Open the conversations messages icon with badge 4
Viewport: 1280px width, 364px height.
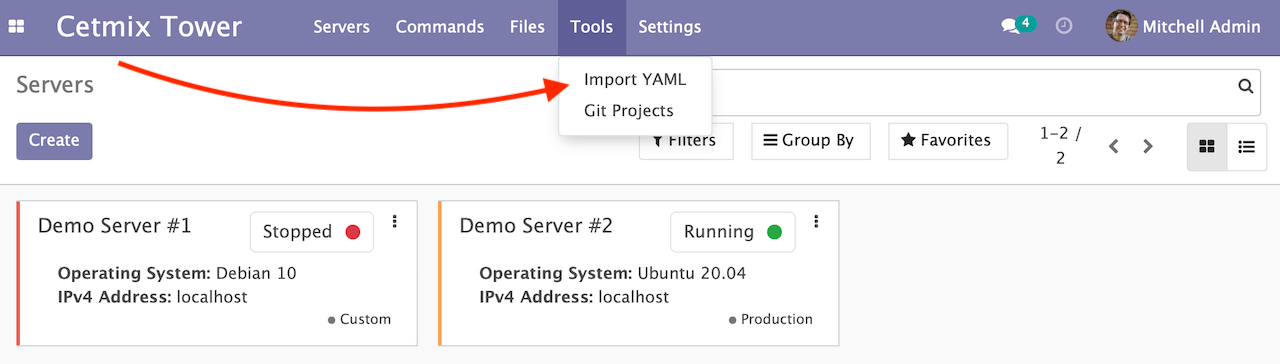[1018, 26]
